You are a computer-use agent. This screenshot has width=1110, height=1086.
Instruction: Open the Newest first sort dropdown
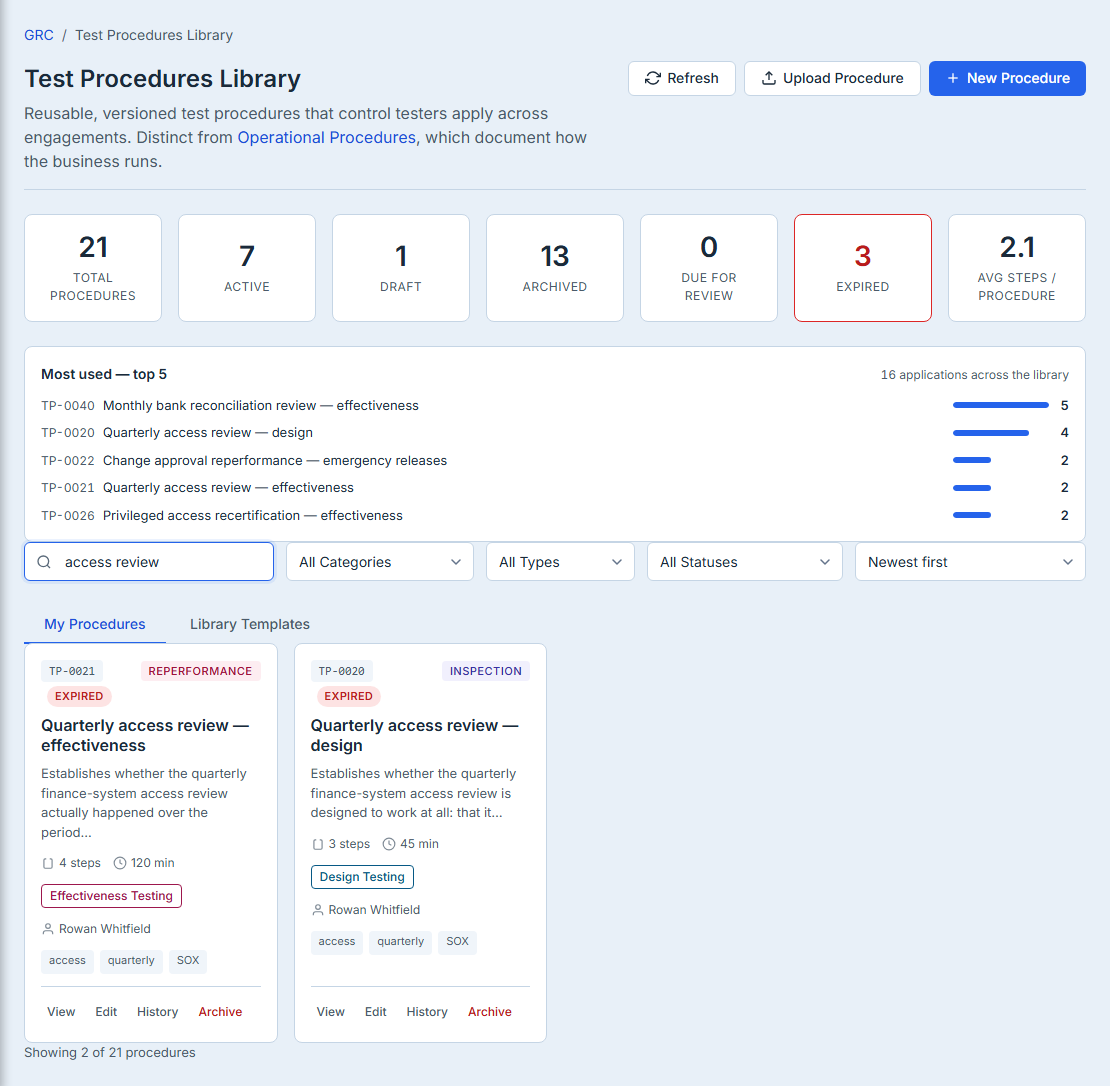[970, 562]
